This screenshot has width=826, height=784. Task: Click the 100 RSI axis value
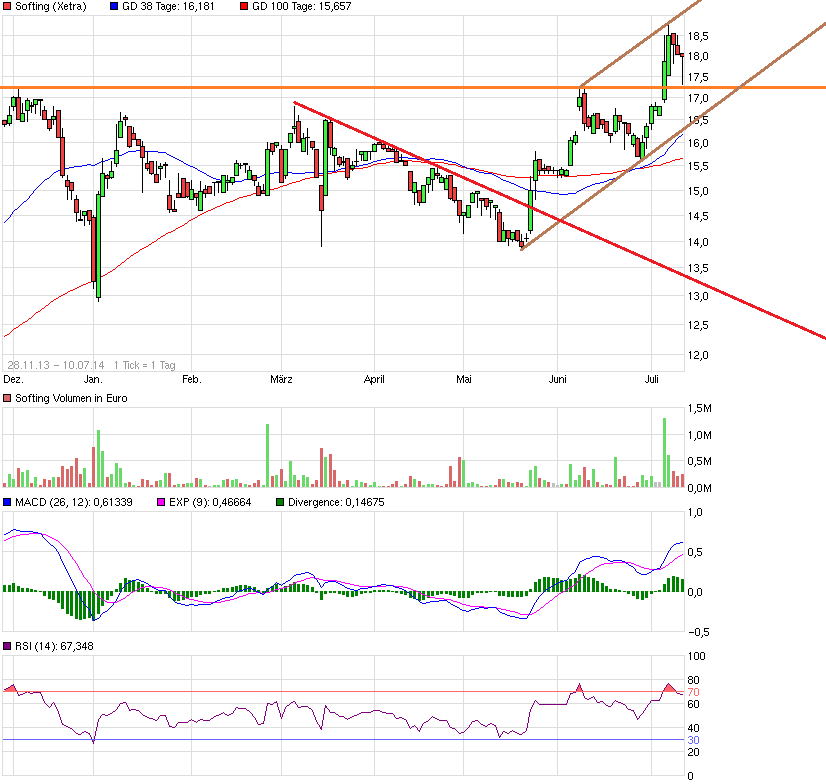click(x=696, y=656)
